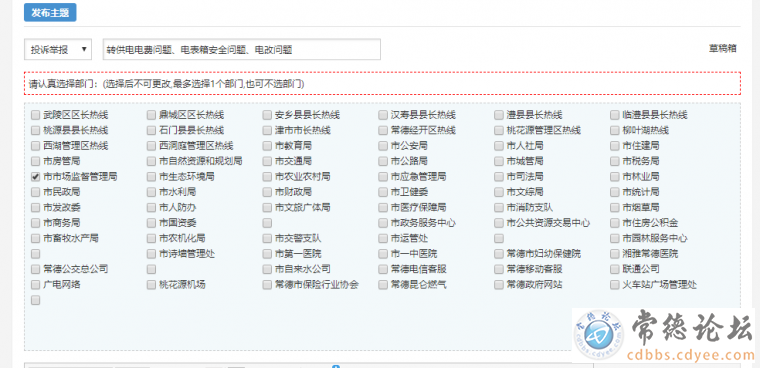Tick the 市人防办 checkbox

click(151, 208)
